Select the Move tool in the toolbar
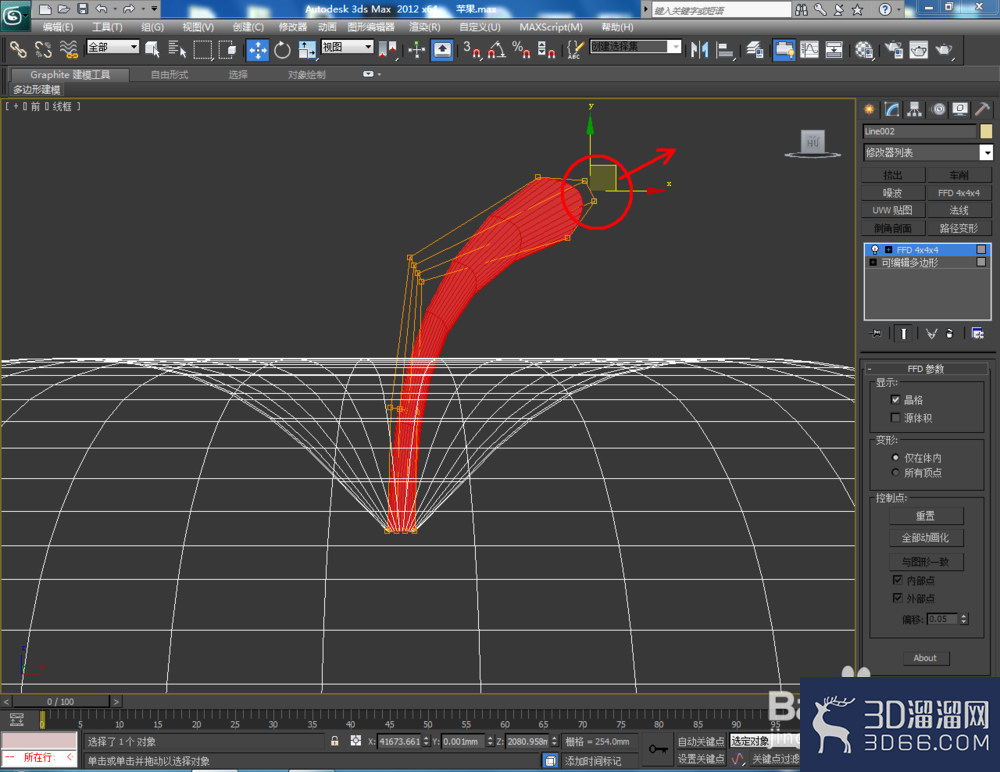The height and width of the screenshot is (772, 1000). tap(258, 50)
